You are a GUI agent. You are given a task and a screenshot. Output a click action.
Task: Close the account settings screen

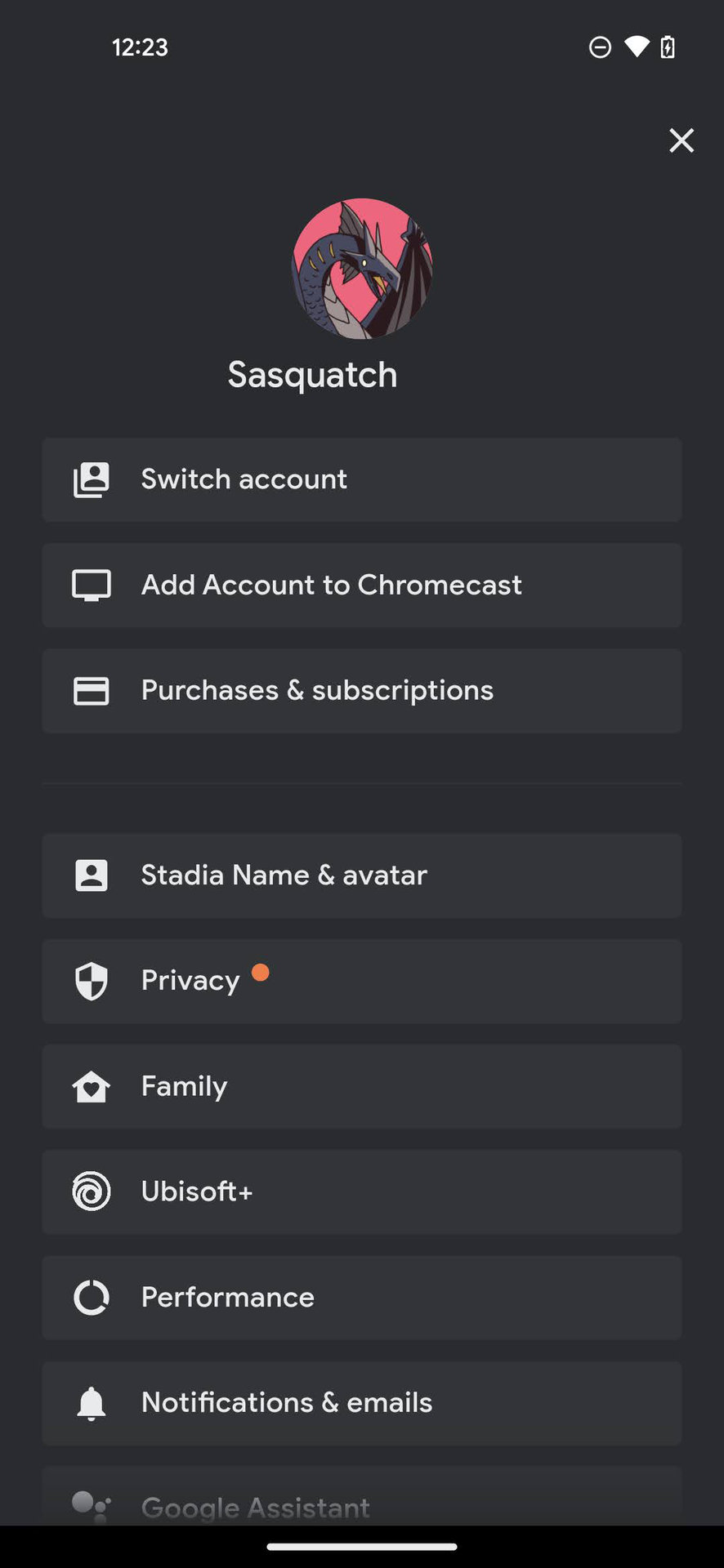682,140
